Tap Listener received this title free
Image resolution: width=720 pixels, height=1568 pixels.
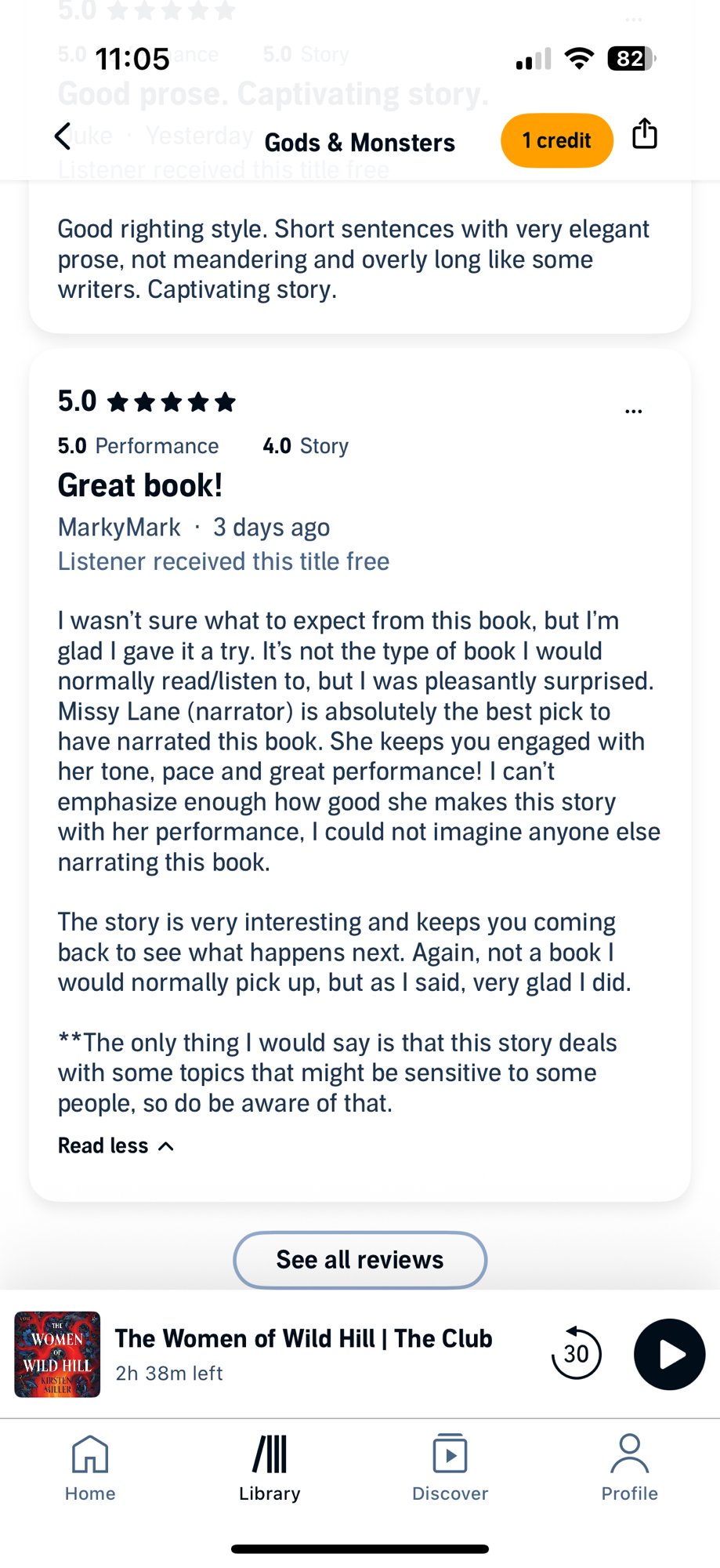(x=223, y=561)
